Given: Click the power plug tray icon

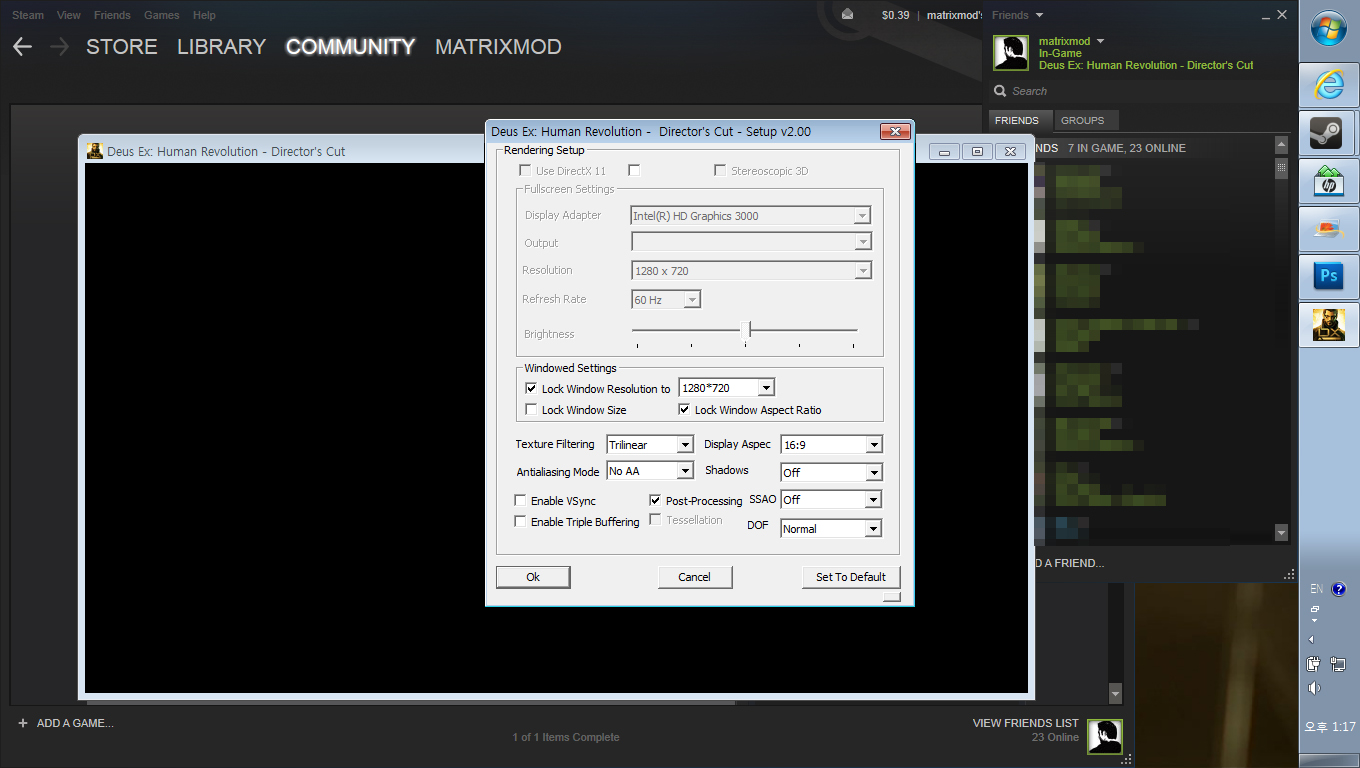Looking at the screenshot, I should pyautogui.click(x=1315, y=664).
